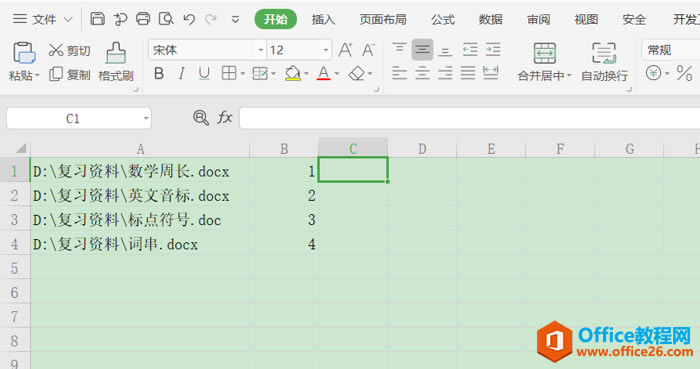Screen dimensions: 700x369
Task: Switch to 插入 tab
Action: click(323, 19)
